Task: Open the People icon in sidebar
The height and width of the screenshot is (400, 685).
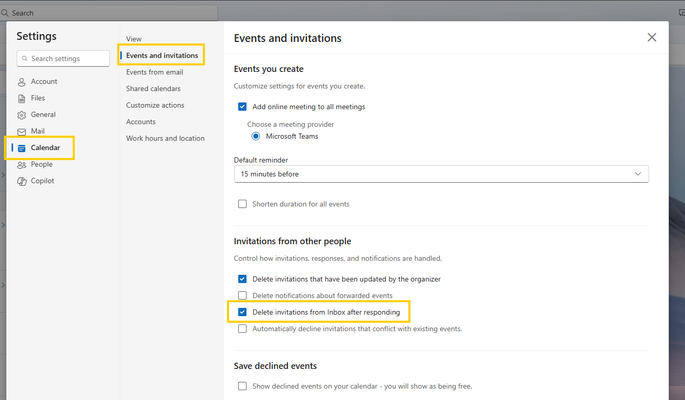Action: (21, 165)
